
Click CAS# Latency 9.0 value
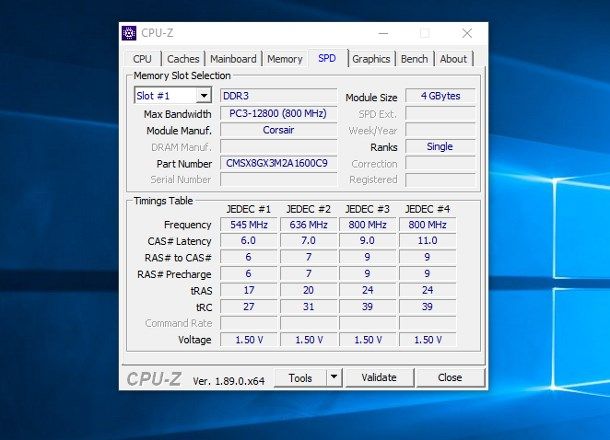tap(368, 241)
